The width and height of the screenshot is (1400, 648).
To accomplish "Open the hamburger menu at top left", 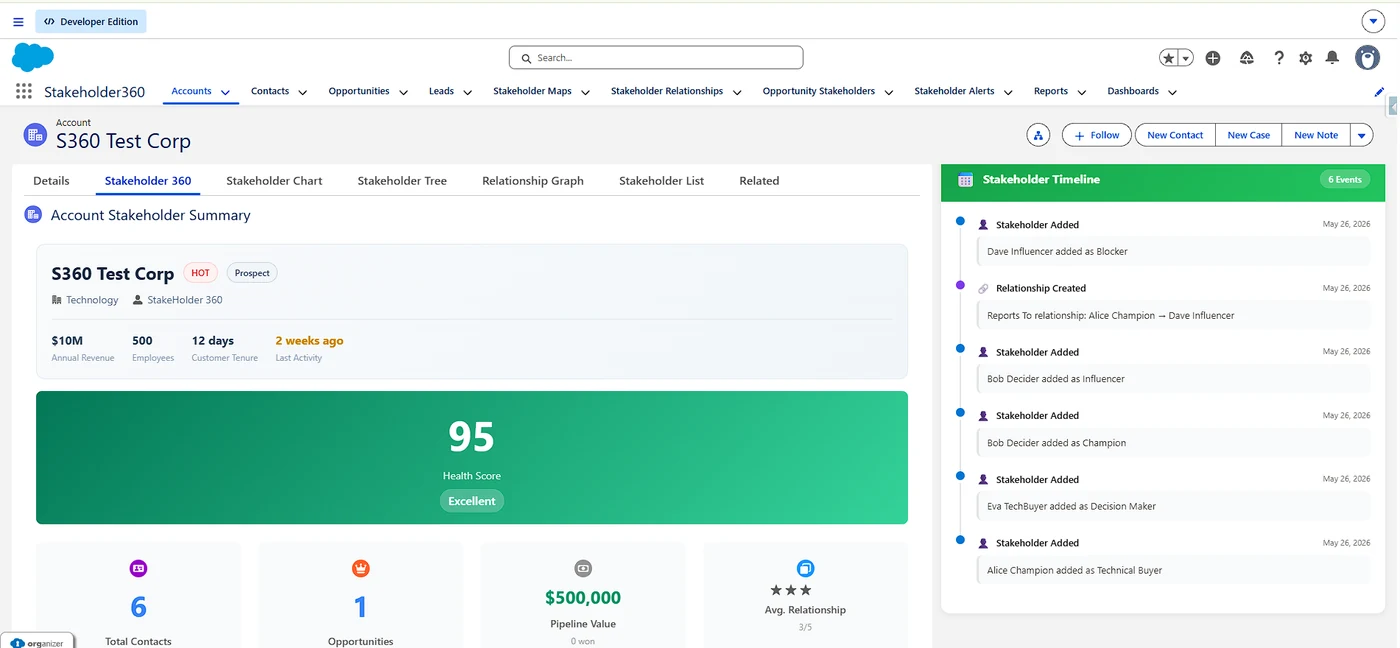I will (18, 21).
